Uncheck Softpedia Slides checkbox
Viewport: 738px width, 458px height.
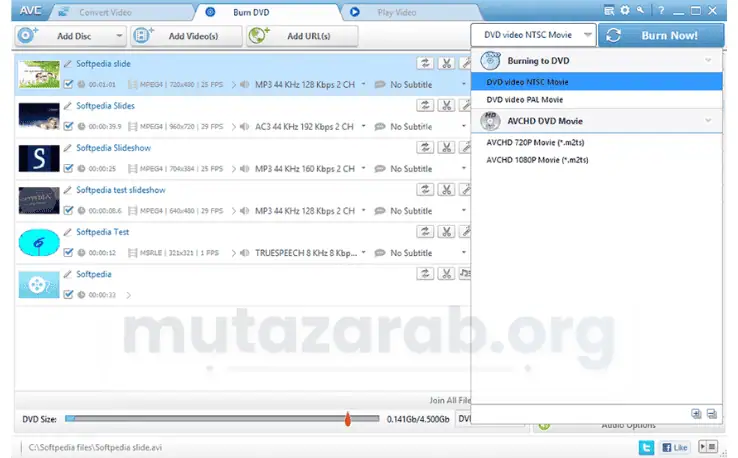pos(69,126)
